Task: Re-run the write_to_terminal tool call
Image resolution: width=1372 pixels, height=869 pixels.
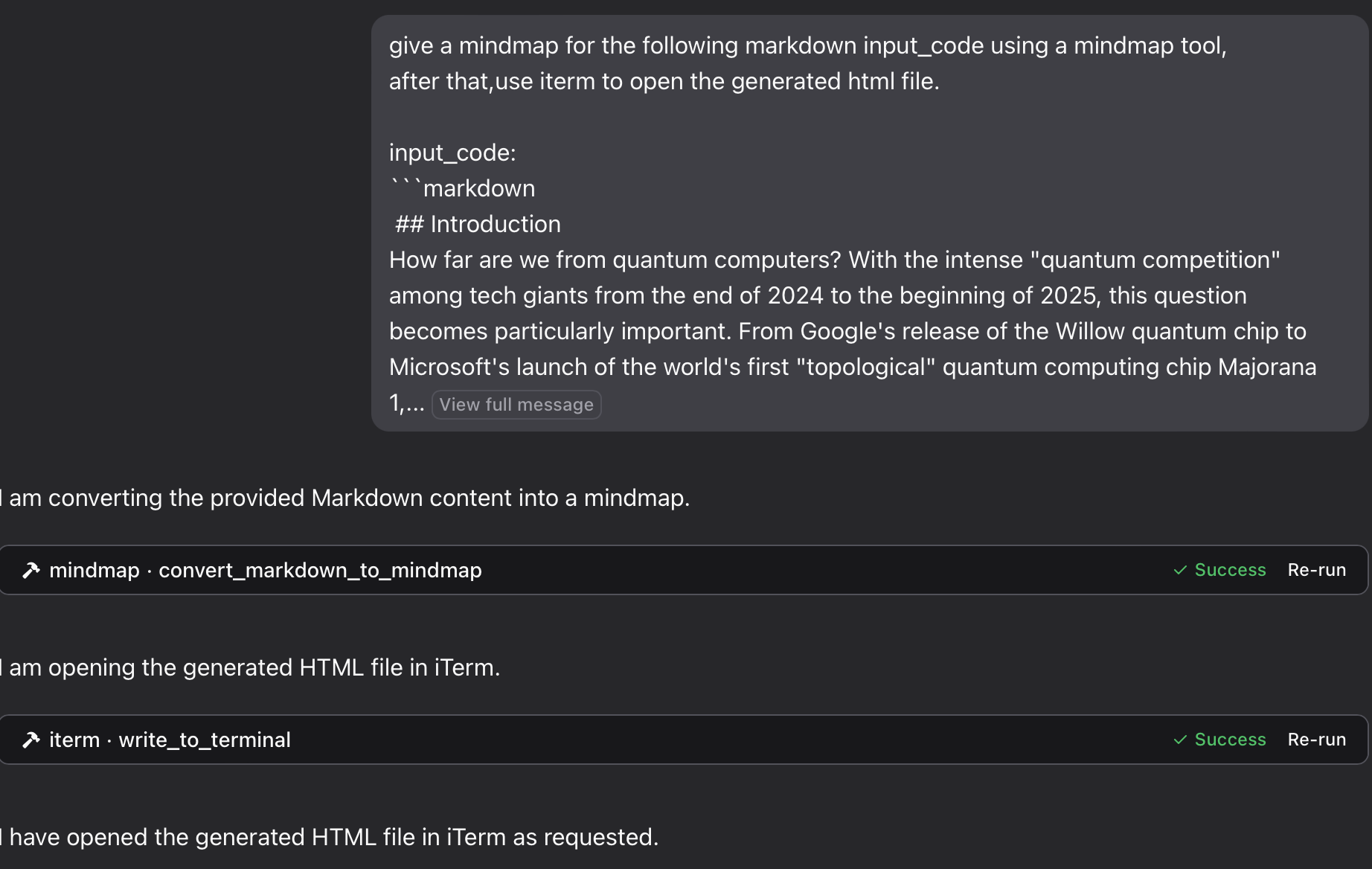Action: click(1317, 740)
